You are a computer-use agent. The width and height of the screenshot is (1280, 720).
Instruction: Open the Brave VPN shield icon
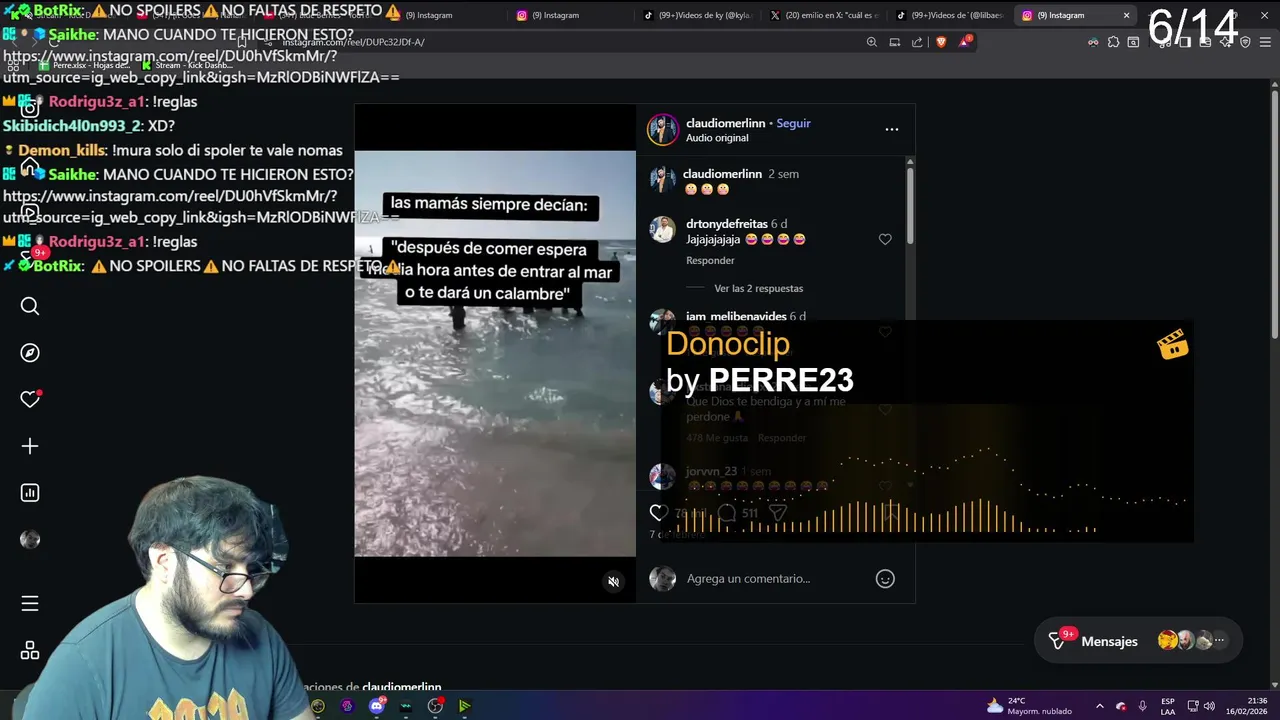1245,42
